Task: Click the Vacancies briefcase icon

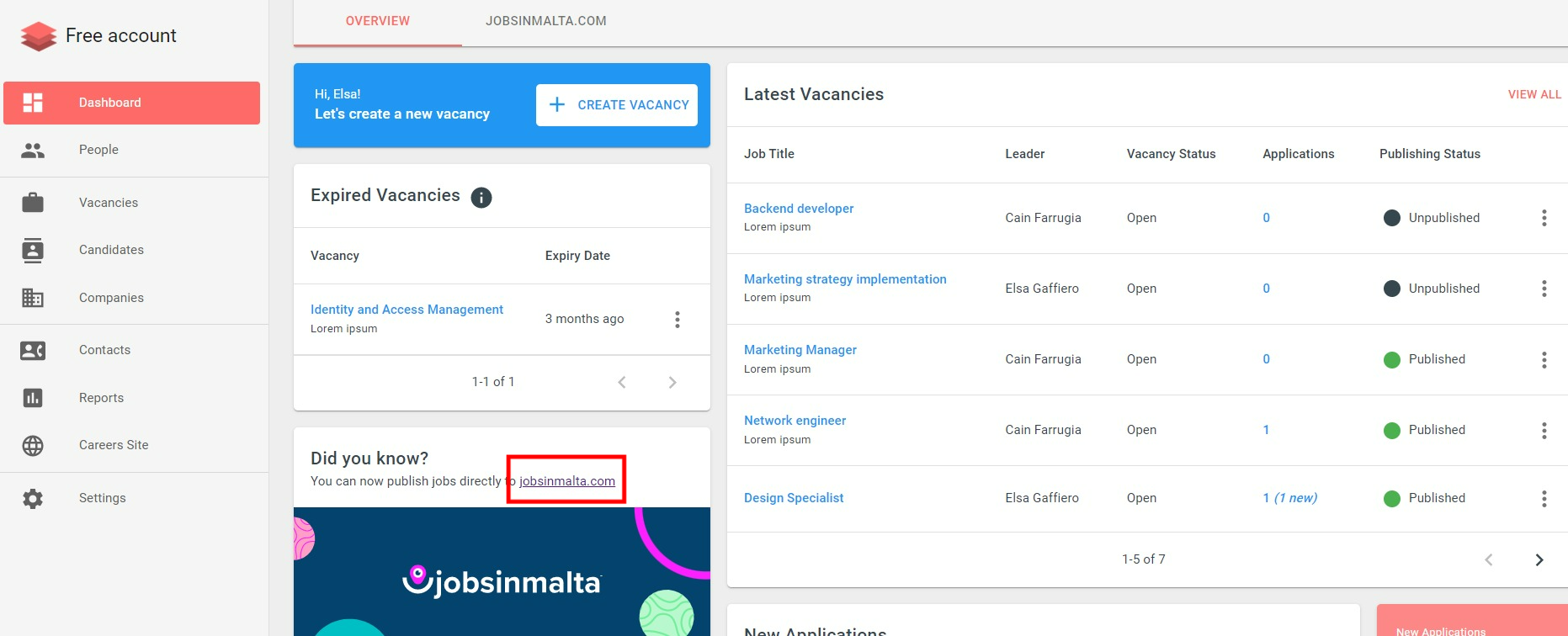Action: pyautogui.click(x=33, y=203)
